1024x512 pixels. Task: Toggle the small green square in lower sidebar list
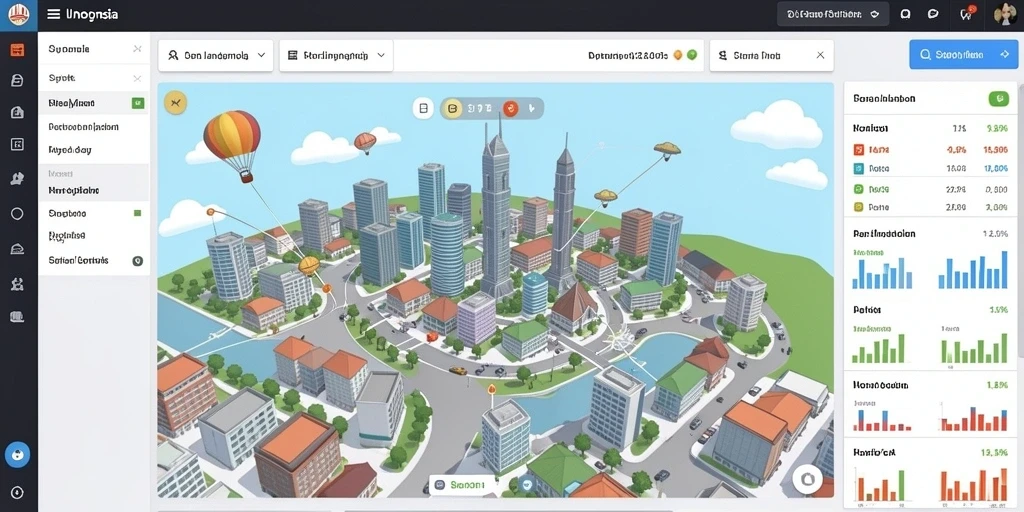pos(137,213)
